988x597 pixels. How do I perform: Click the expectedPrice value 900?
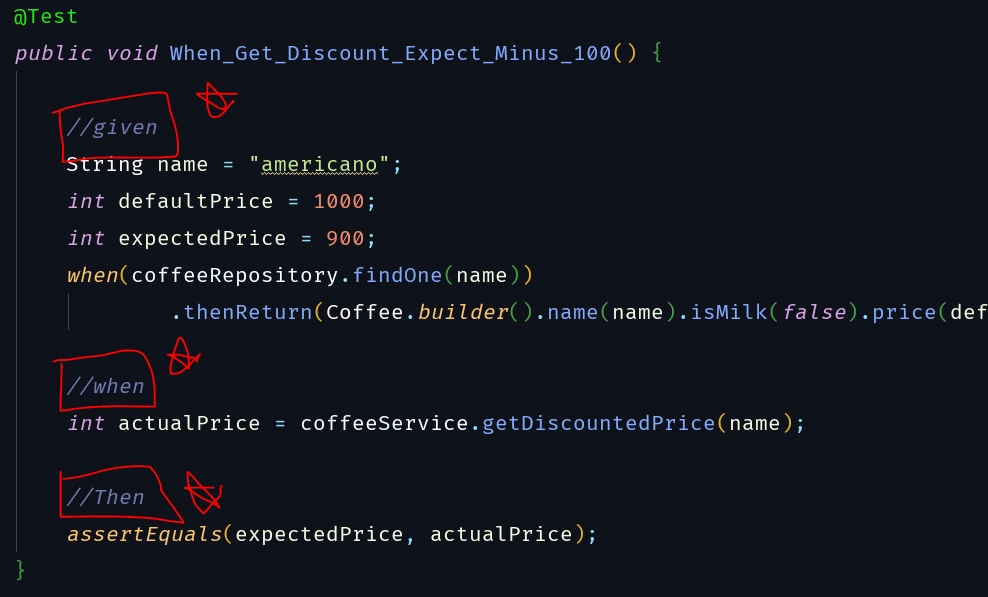coord(345,238)
